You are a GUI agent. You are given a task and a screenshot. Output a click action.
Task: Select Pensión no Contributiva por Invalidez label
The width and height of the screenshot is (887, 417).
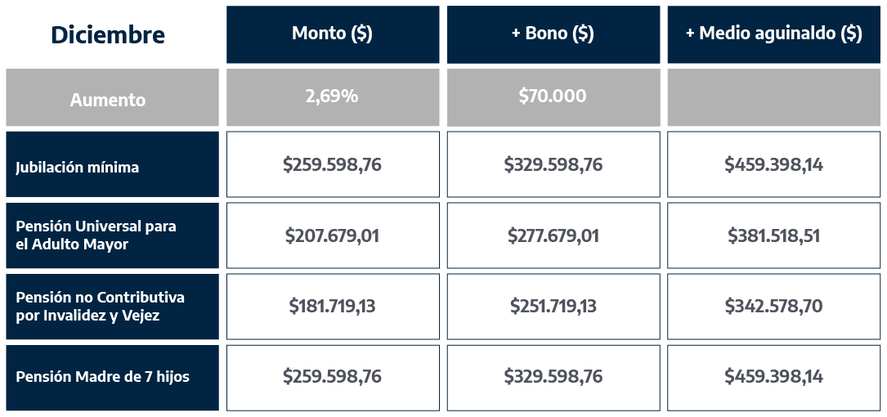pyautogui.click(x=100, y=306)
